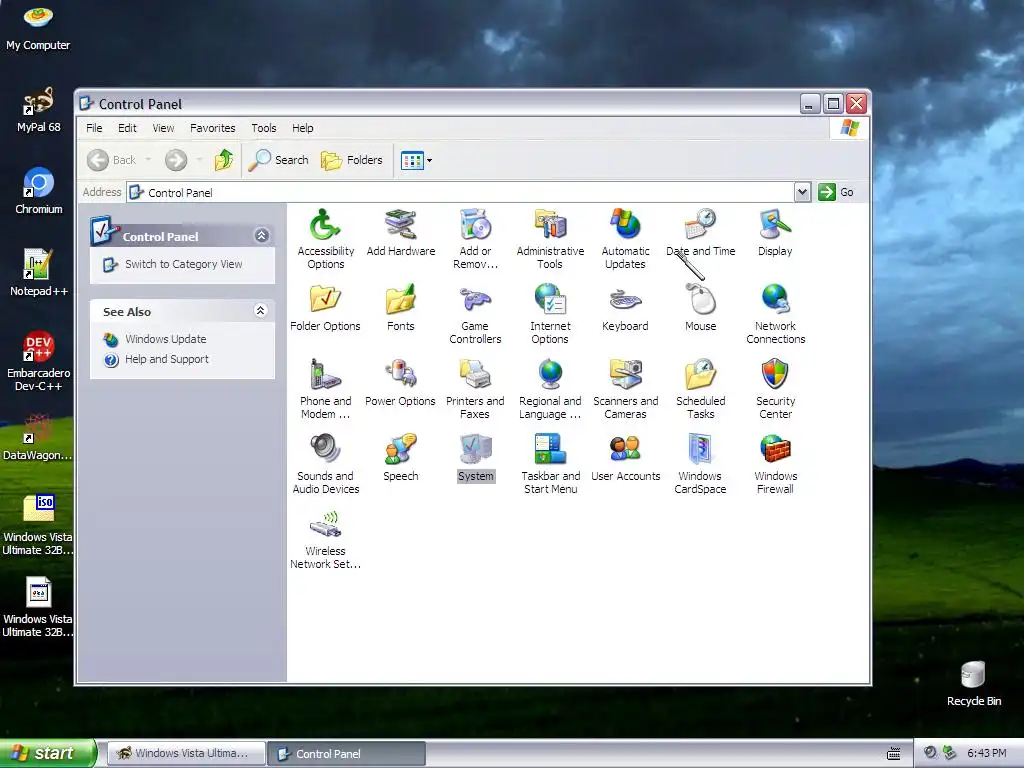The height and width of the screenshot is (768, 1024).
Task: Select Notepad++ desktop shortcut
Action: click(x=39, y=272)
